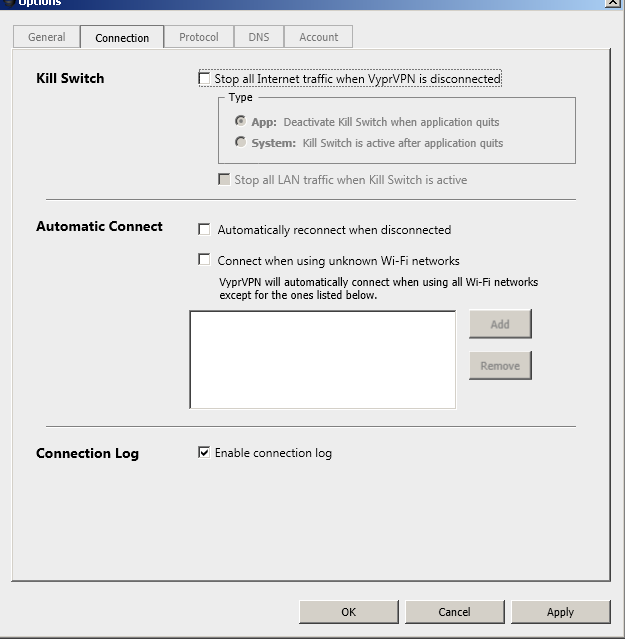The width and height of the screenshot is (625, 639).
Task: Select the Connection tab
Action: click(122, 37)
